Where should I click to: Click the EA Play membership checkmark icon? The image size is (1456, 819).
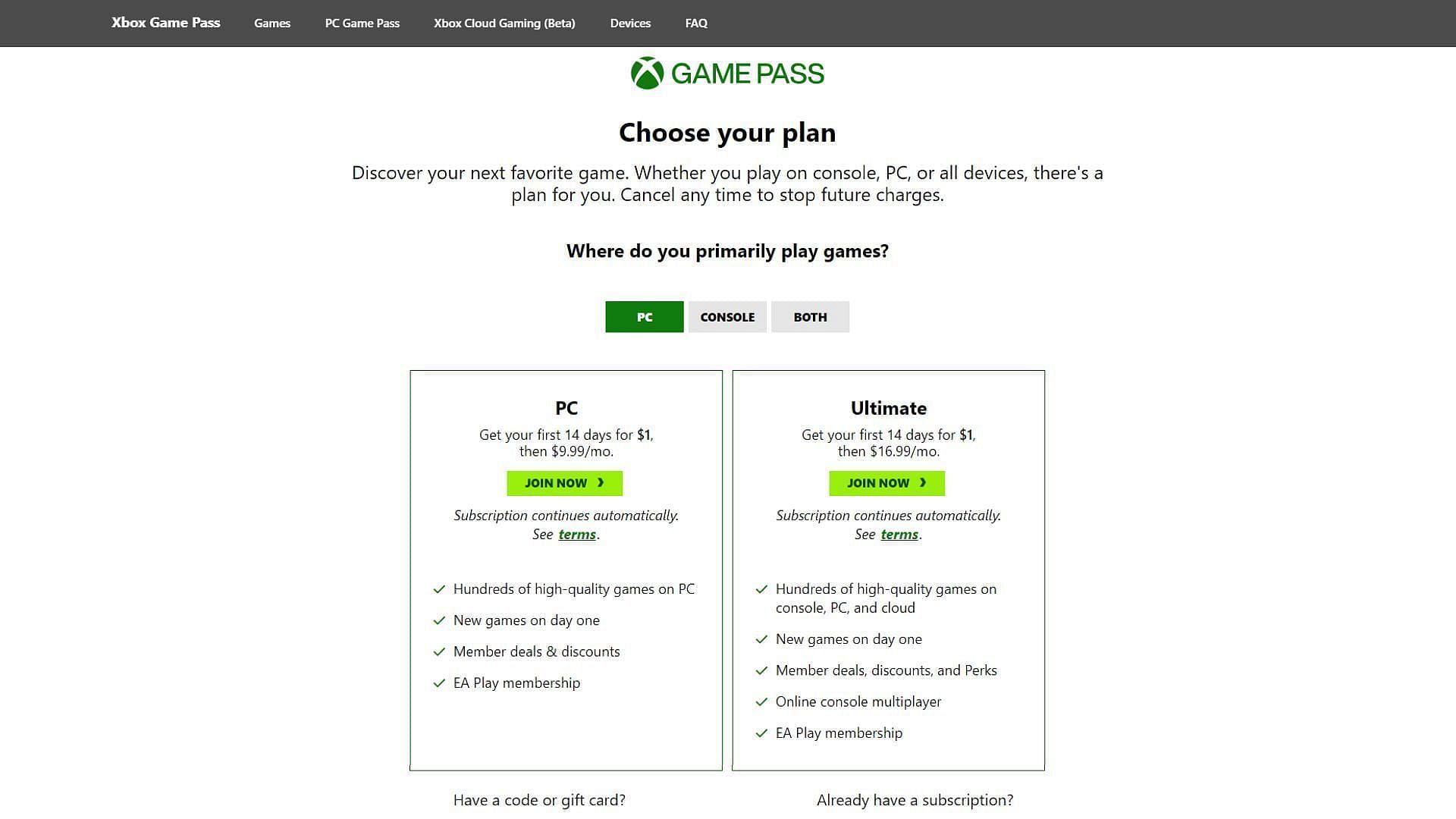(437, 683)
